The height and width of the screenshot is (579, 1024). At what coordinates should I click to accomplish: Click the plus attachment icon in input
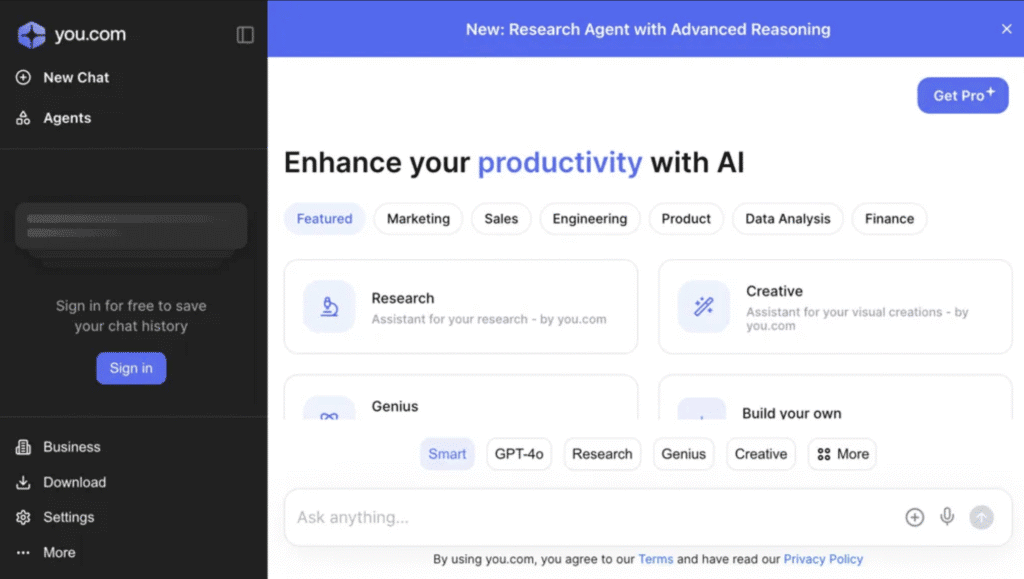click(914, 517)
